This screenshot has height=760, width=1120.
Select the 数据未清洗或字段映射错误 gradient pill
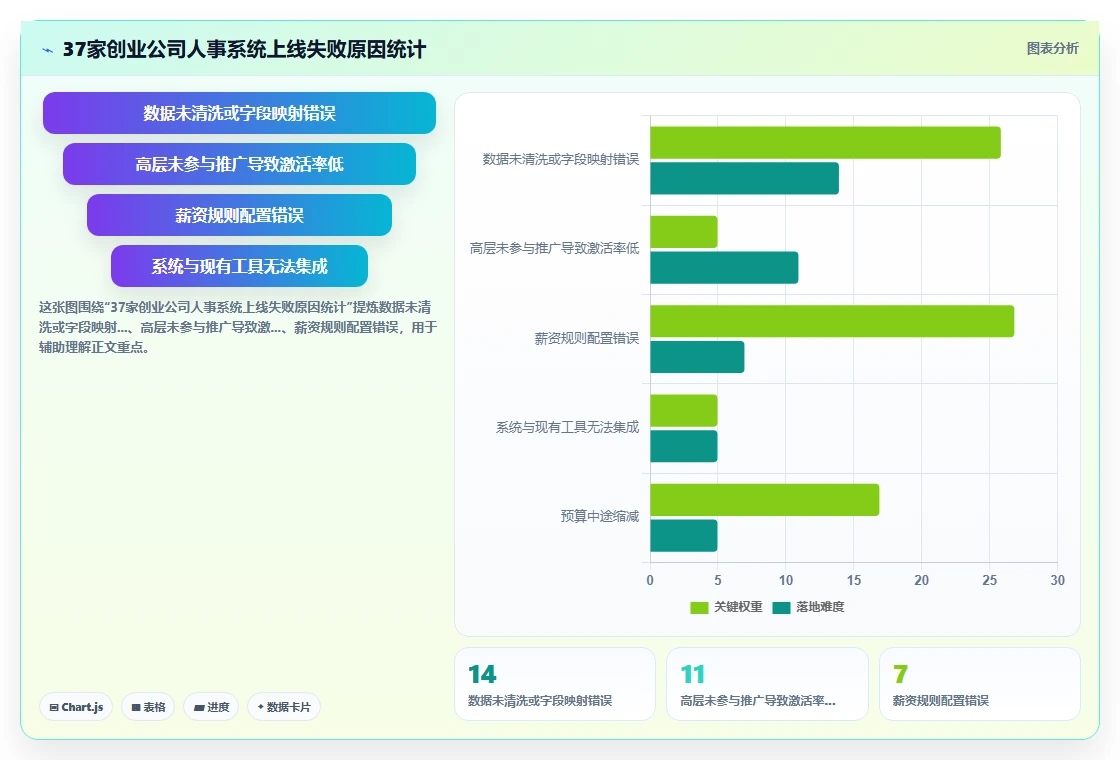(239, 113)
